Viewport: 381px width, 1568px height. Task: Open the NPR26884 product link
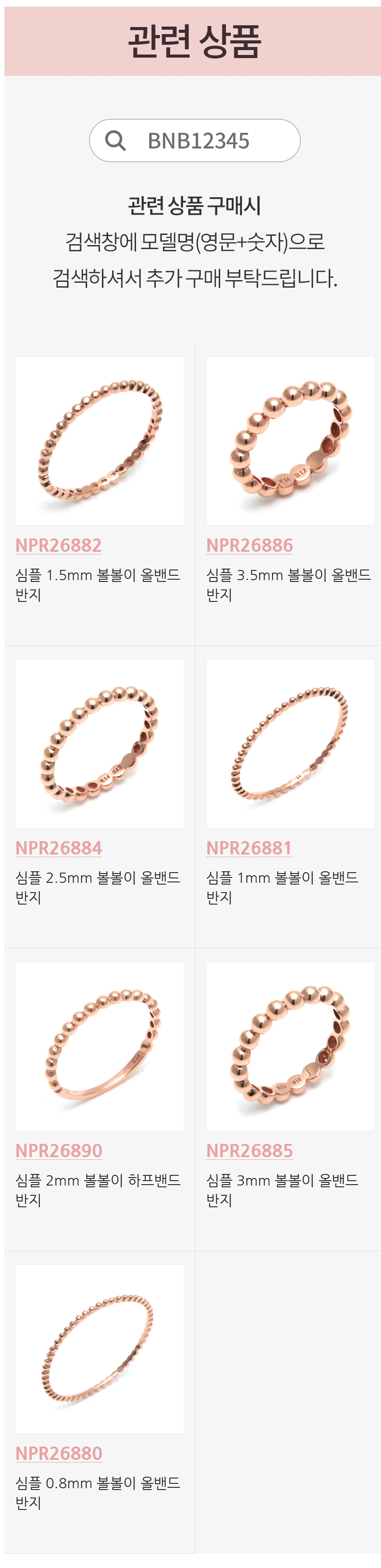click(x=58, y=847)
